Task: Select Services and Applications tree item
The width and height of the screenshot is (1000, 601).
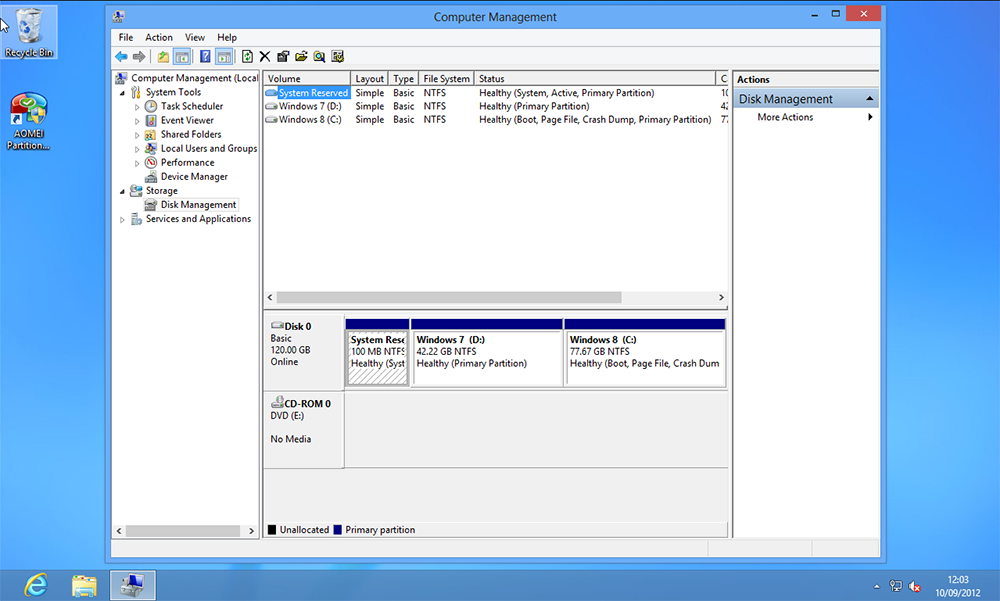Action: pyautogui.click(x=198, y=219)
